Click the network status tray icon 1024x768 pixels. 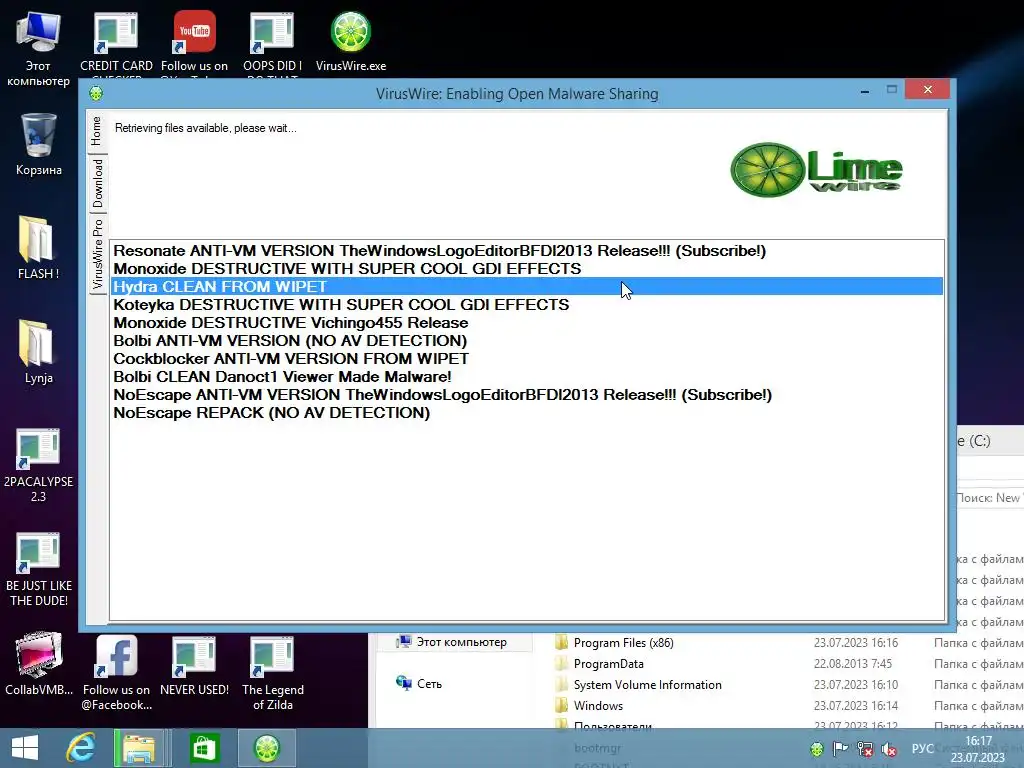coord(865,749)
